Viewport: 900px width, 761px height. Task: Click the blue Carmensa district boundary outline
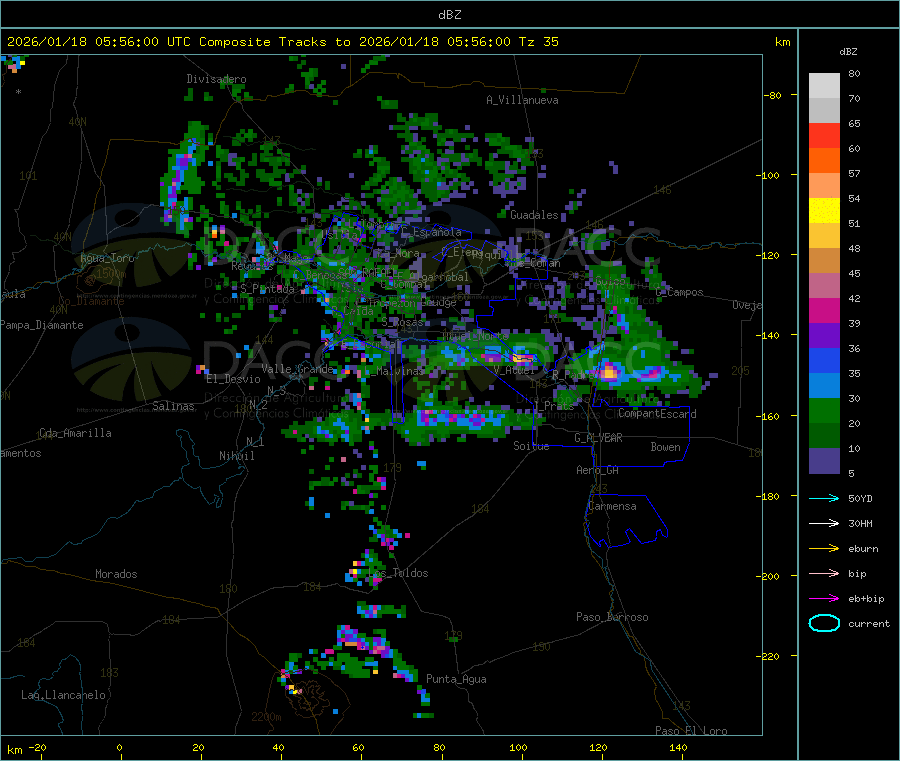[x=626, y=521]
